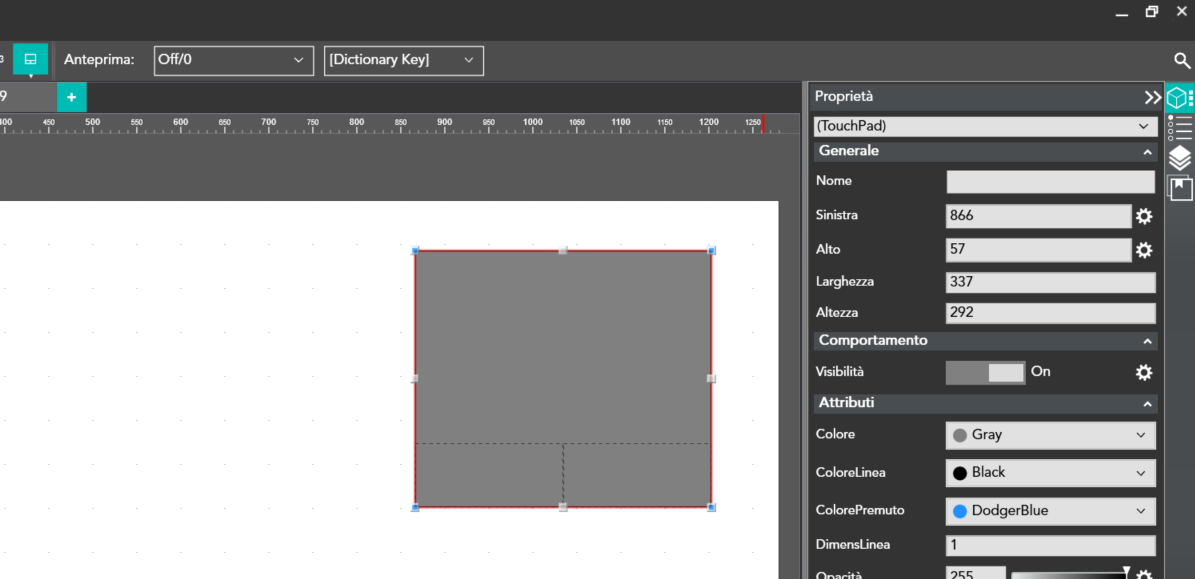Open the gear settings beside Visibilità
The height and width of the screenshot is (579, 1195).
tap(1144, 372)
